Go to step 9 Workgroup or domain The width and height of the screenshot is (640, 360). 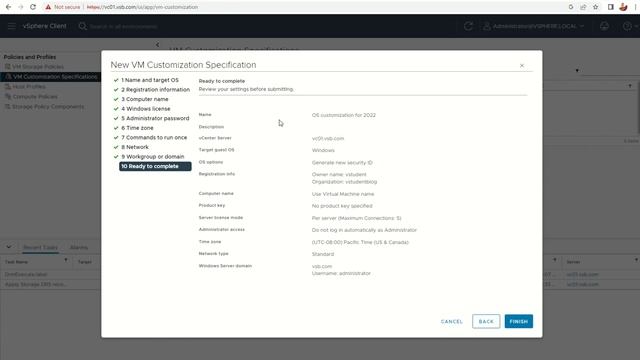pos(153,157)
